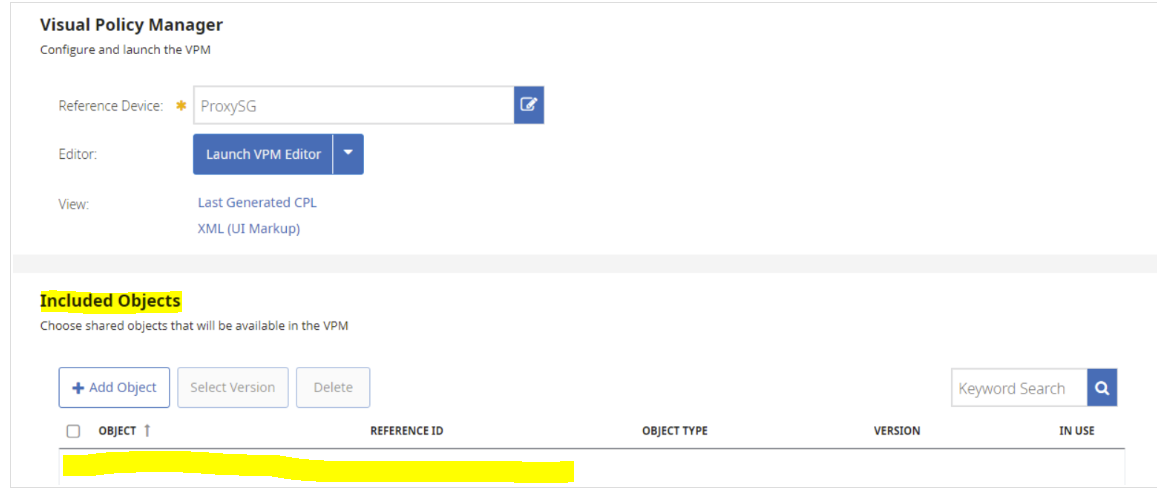
Task: Sort by the OBJECT TYPE column
Action: point(674,431)
